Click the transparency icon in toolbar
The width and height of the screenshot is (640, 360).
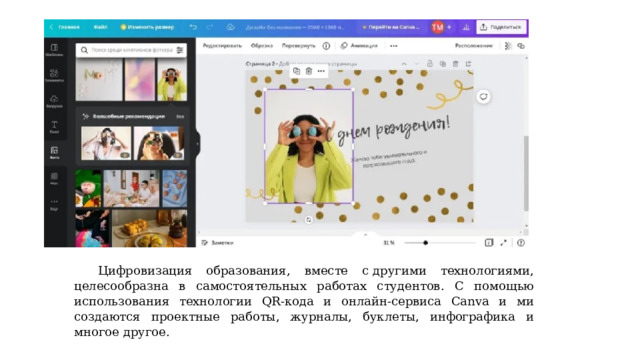(x=508, y=46)
